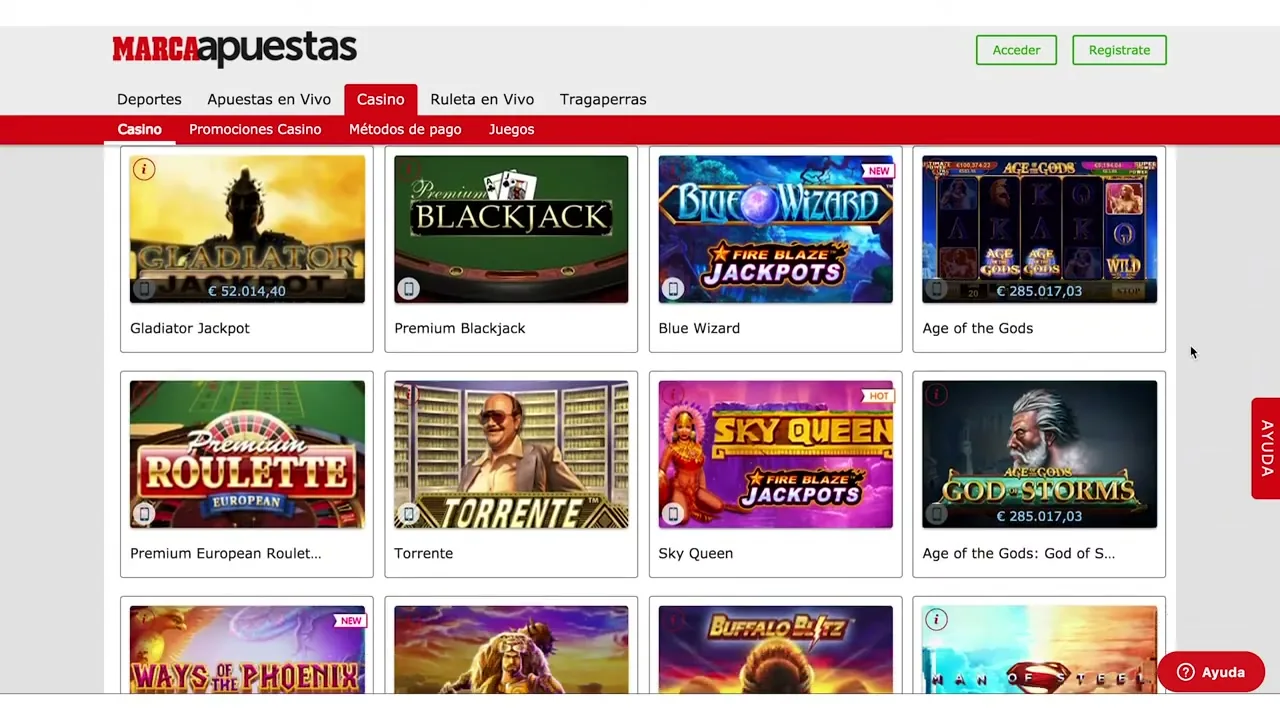The height and width of the screenshot is (720, 1280).
Task: Click the info icon on Gladiator Jackpot
Action: pyautogui.click(x=144, y=170)
